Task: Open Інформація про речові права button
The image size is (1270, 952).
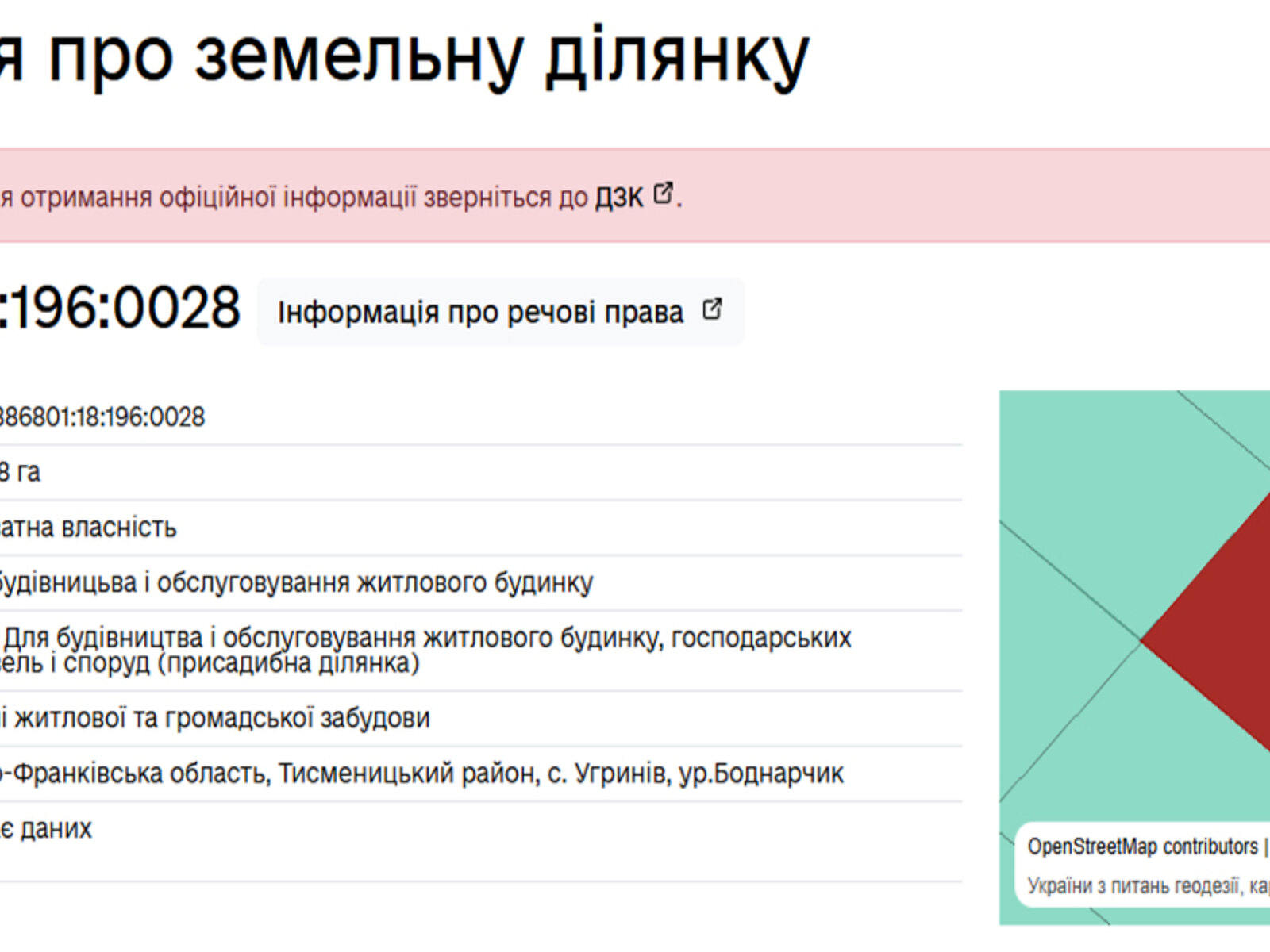Action: 500,312
